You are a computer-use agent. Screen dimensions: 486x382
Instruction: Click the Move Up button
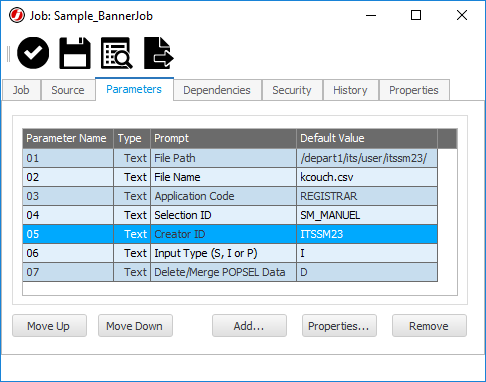pos(49,326)
